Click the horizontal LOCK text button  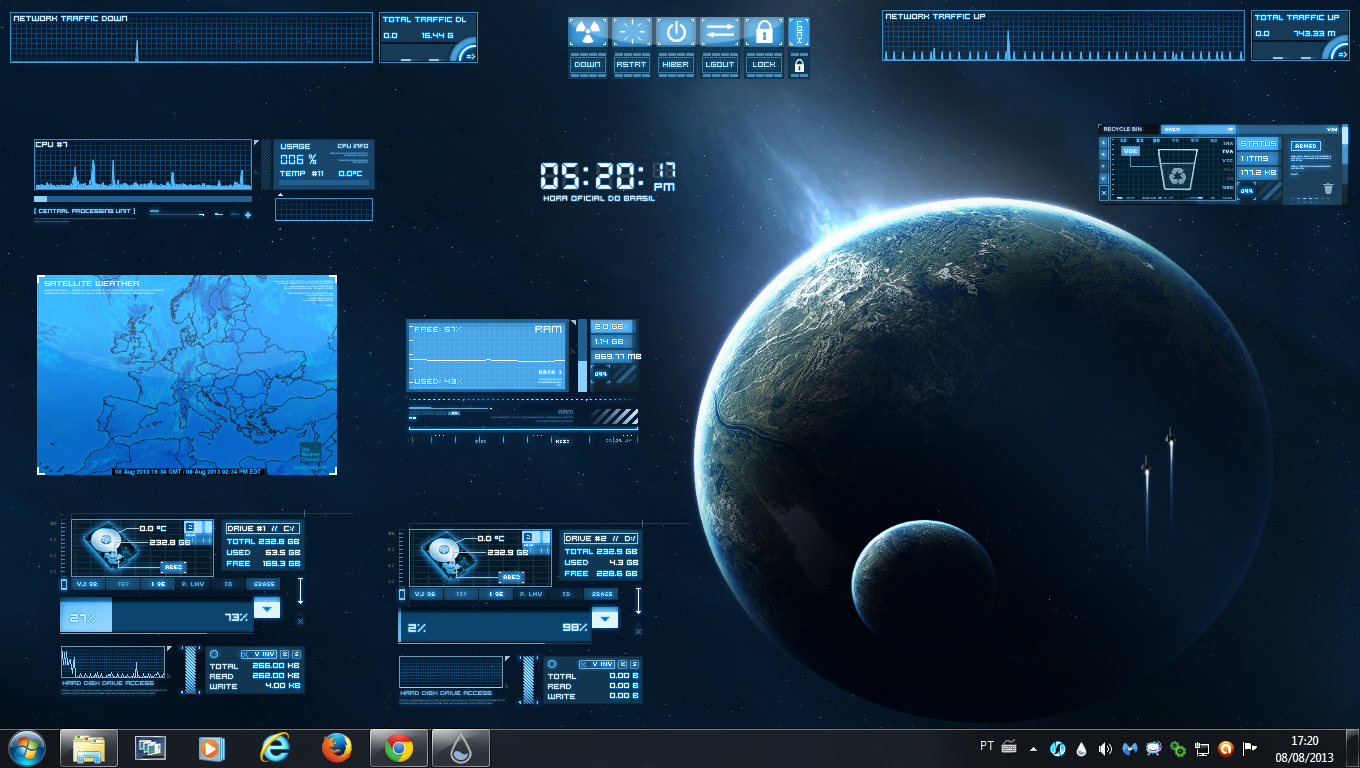(x=764, y=65)
